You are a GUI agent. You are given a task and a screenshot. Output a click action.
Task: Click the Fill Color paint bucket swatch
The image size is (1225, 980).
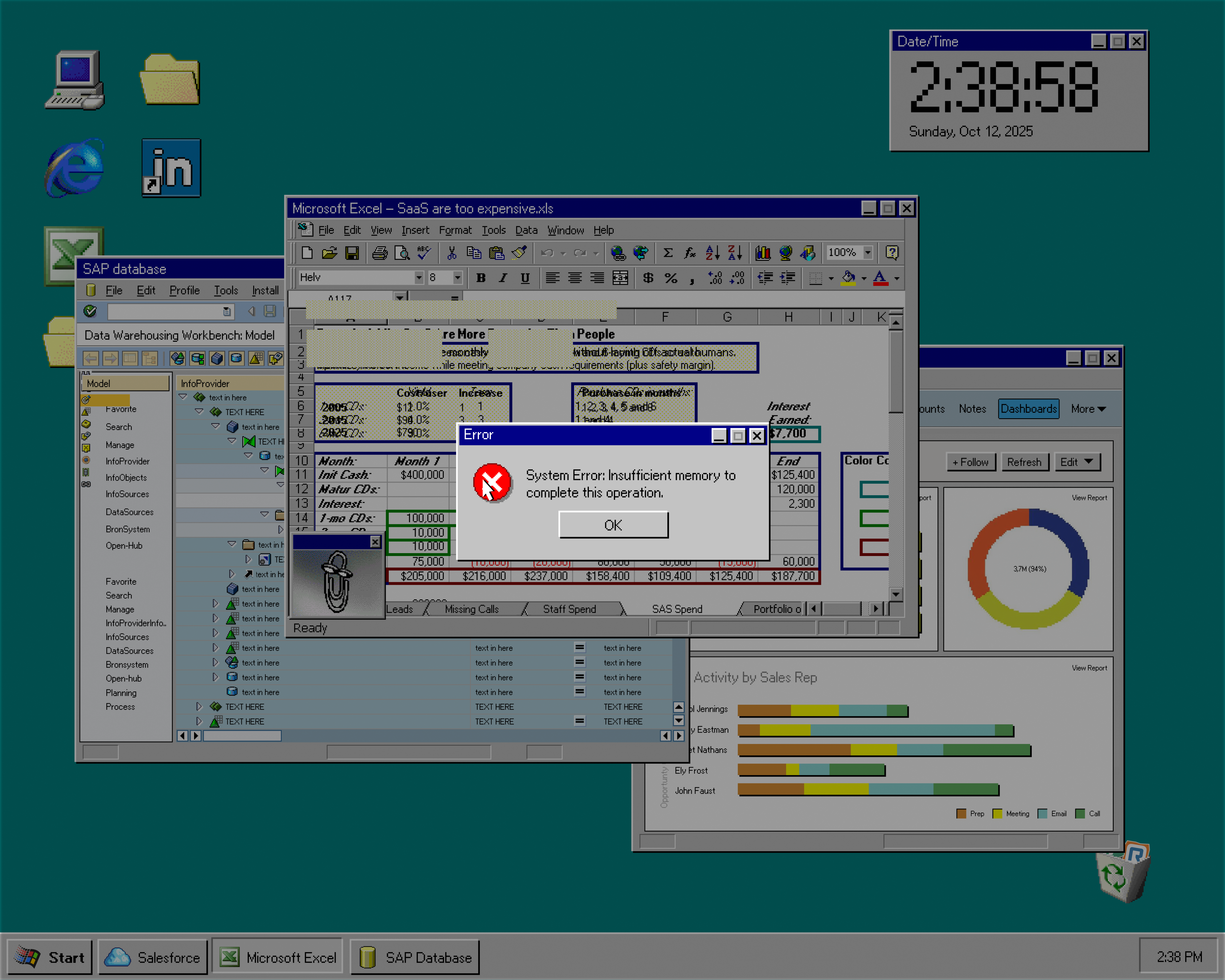[848, 278]
